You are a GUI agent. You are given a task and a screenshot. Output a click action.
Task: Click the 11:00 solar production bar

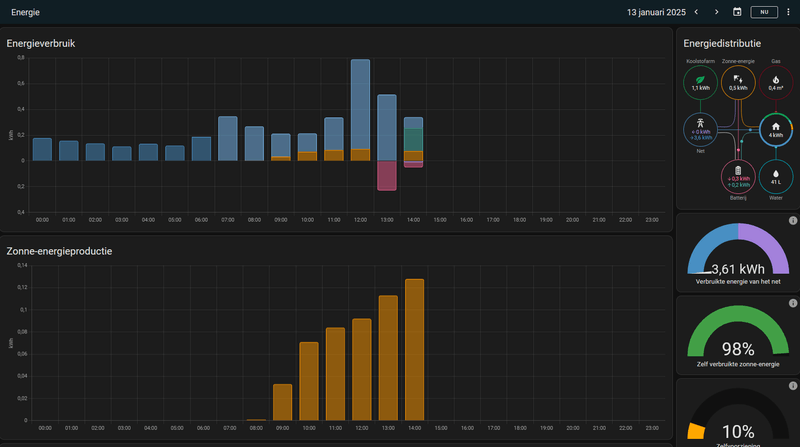(x=335, y=374)
